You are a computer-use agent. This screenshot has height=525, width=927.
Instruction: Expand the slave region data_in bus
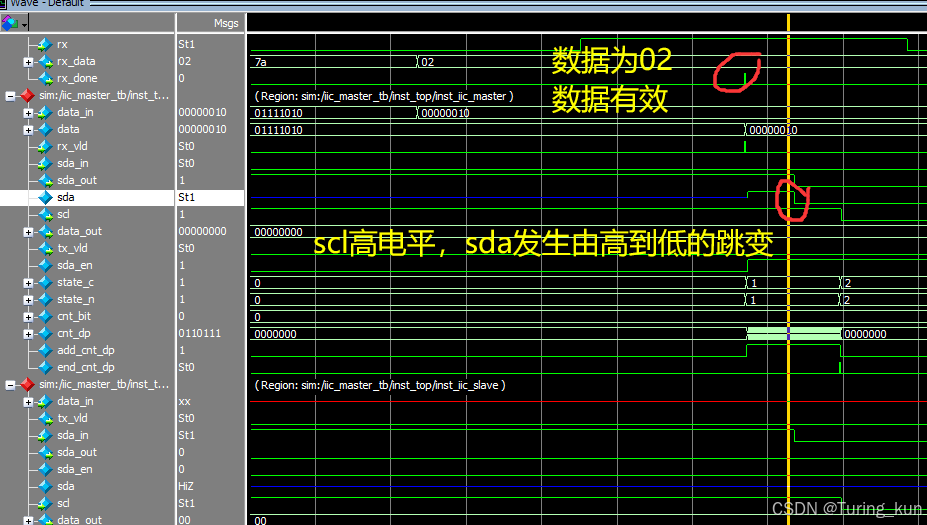pyautogui.click(x=28, y=401)
